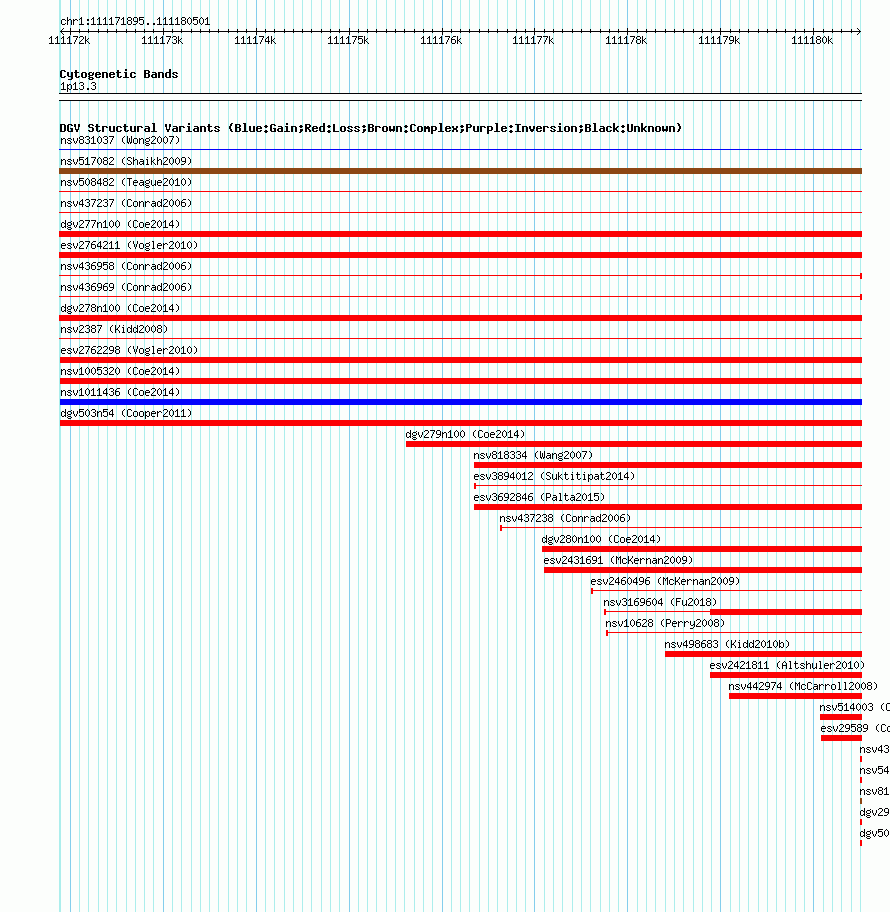The width and height of the screenshot is (890, 912).
Task: Click the 111179k ruler position
Action: pyautogui.click(x=720, y=40)
